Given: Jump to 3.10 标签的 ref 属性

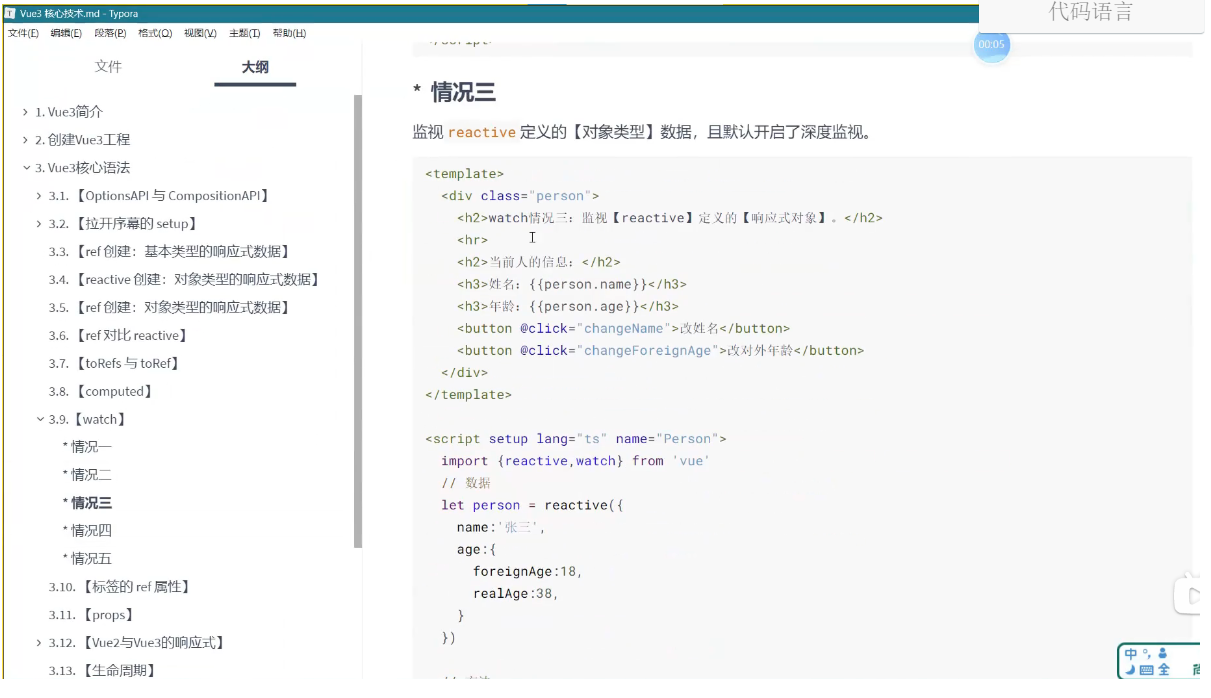Looking at the screenshot, I should click(120, 587).
